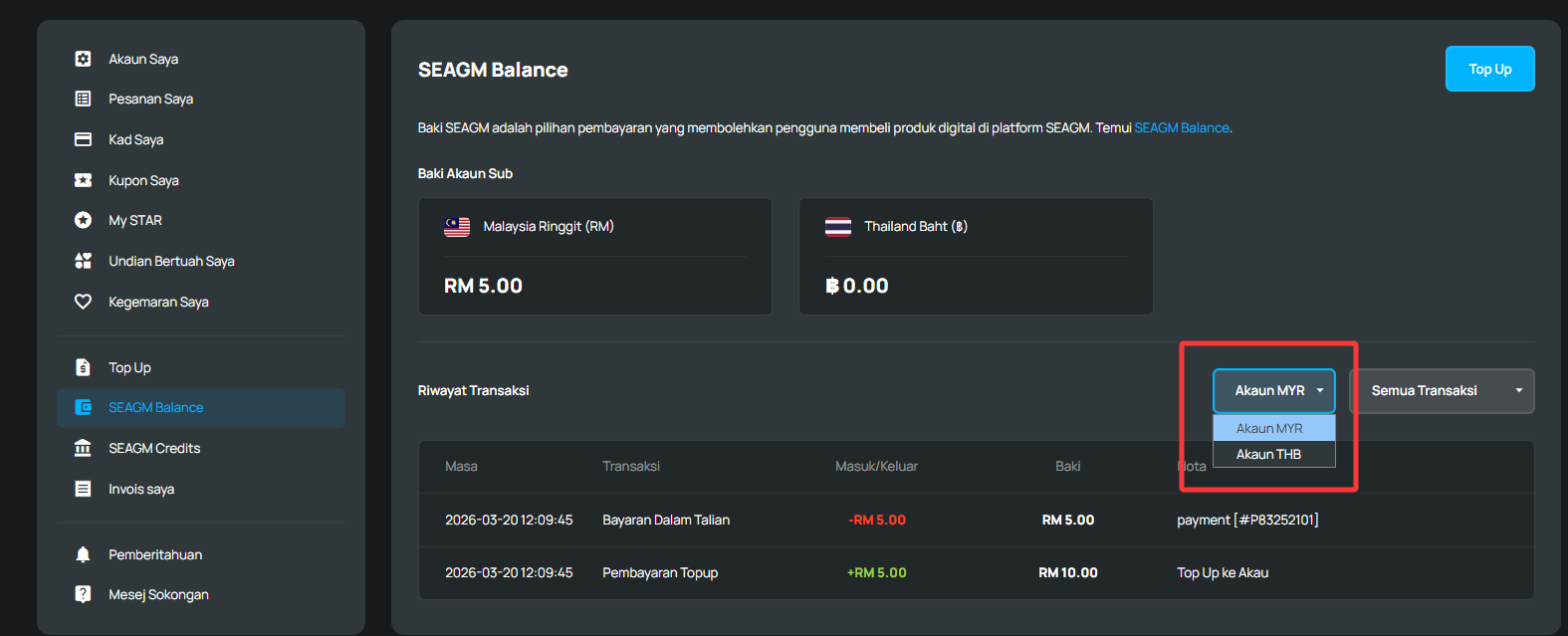Image resolution: width=1568 pixels, height=636 pixels.
Task: Open SEAGM Credits page
Action: pos(202,448)
